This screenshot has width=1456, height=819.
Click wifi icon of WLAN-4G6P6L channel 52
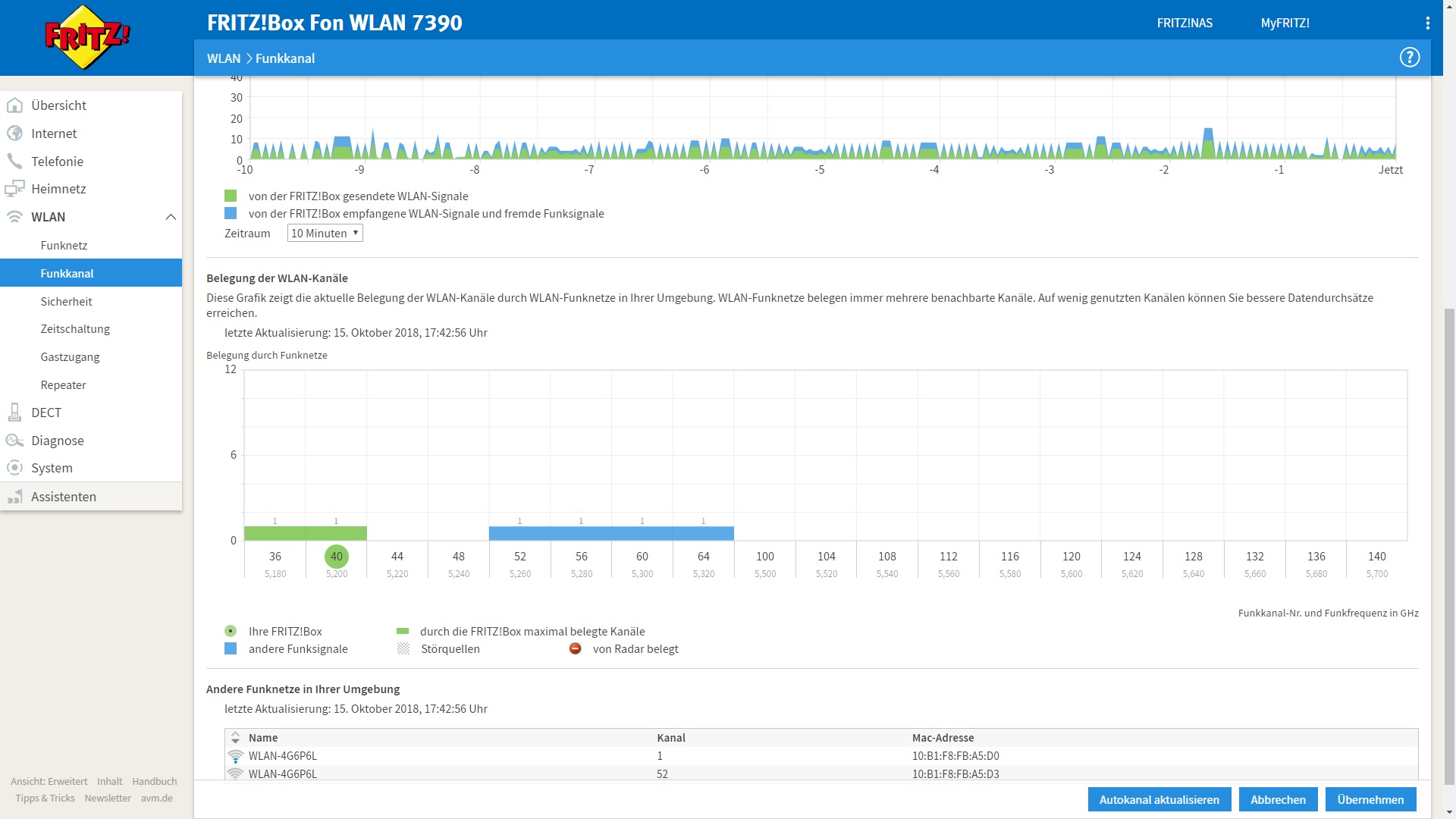235,773
